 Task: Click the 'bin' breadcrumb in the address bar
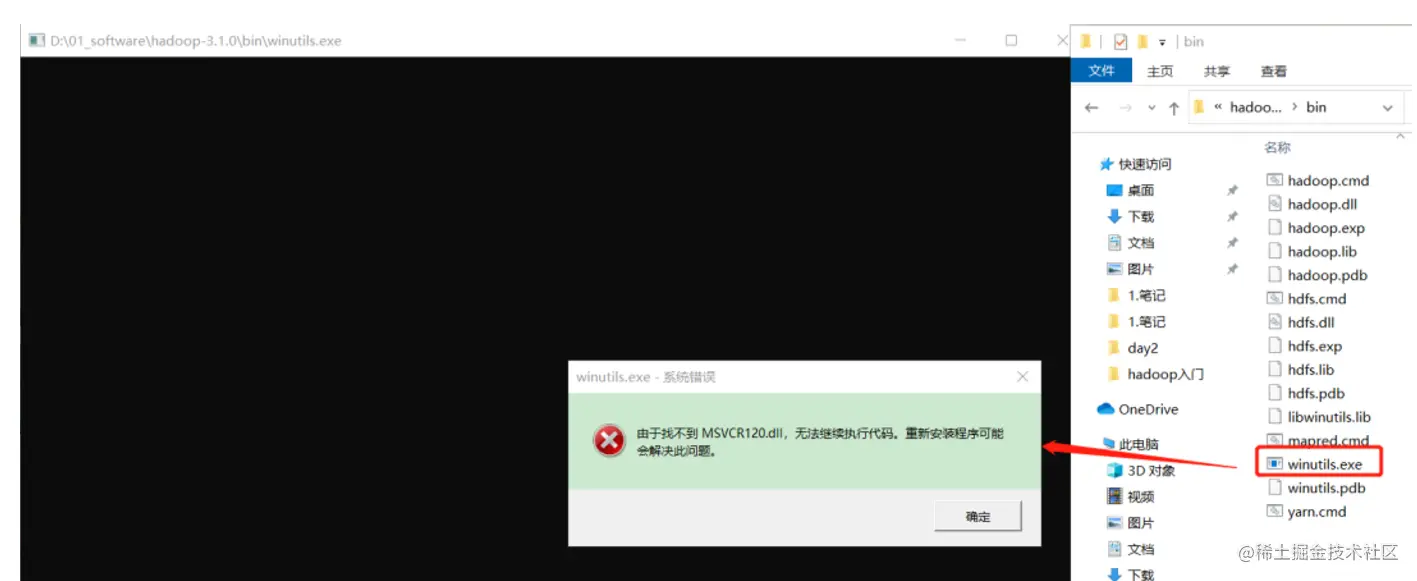[1316, 107]
